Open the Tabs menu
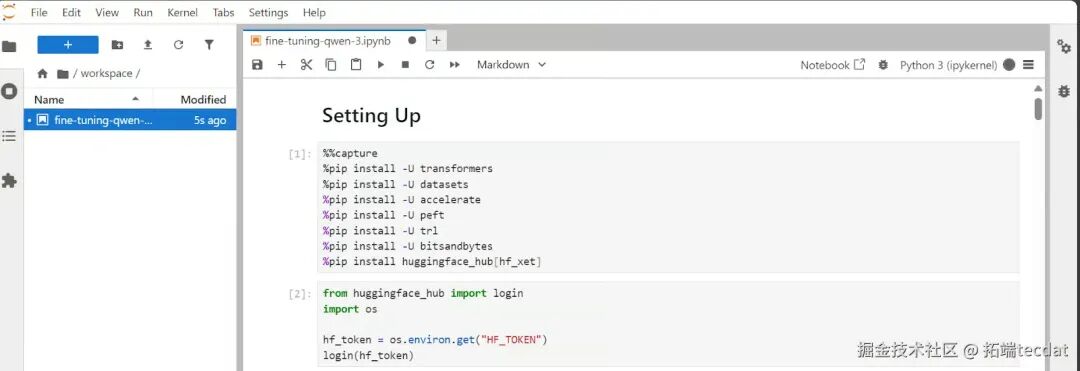1080x371 pixels. pyautogui.click(x=223, y=12)
